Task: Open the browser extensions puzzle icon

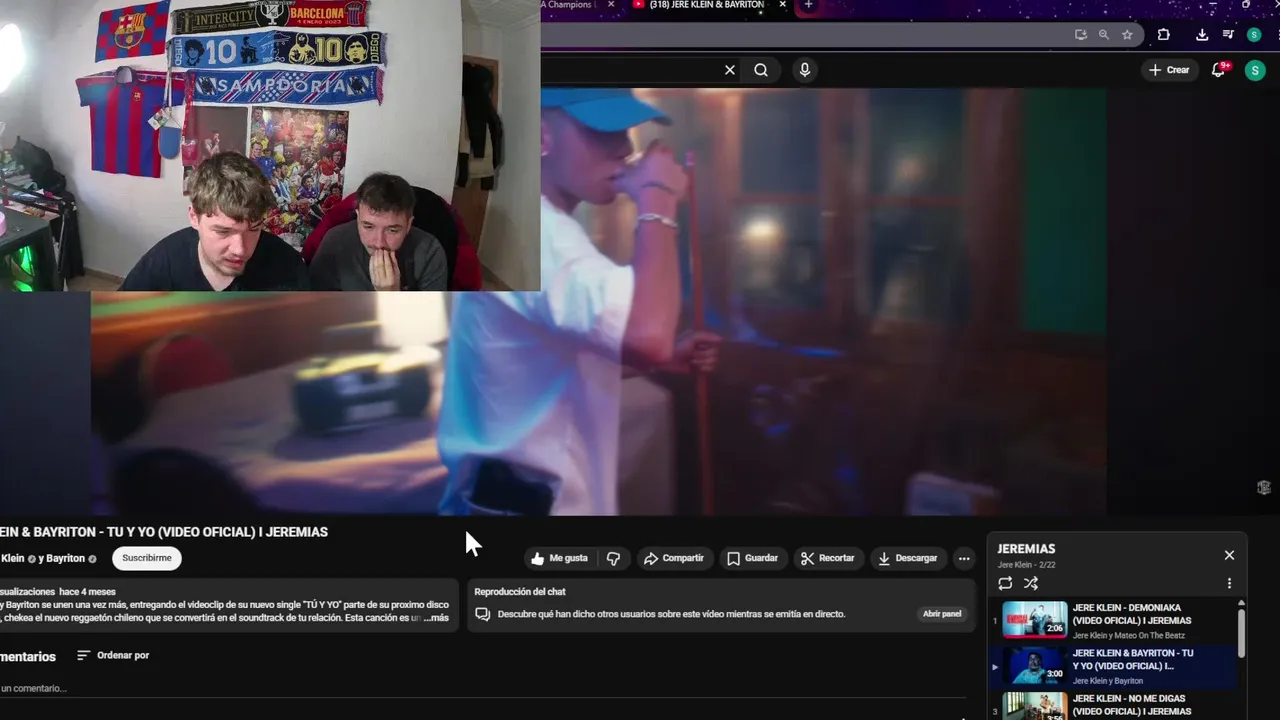Action: (1164, 34)
